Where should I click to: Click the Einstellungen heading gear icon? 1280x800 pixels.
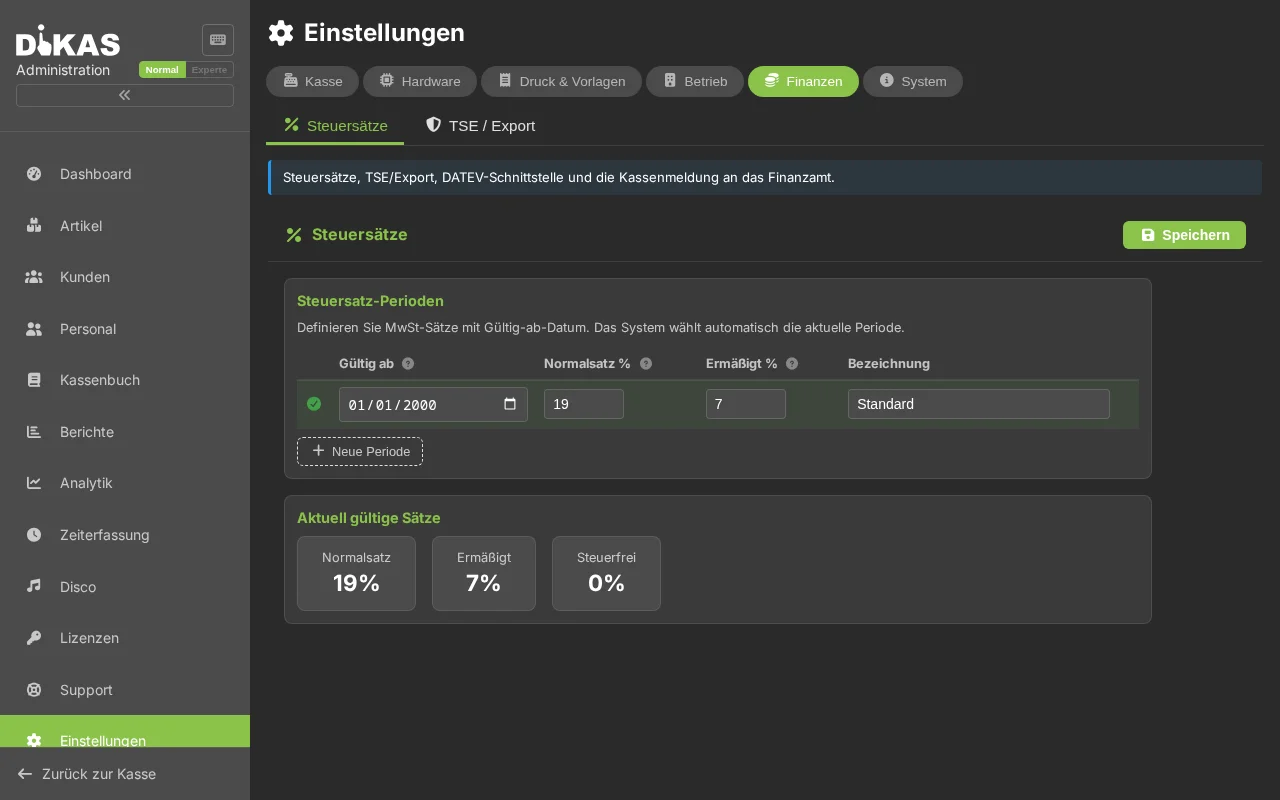[x=281, y=33]
